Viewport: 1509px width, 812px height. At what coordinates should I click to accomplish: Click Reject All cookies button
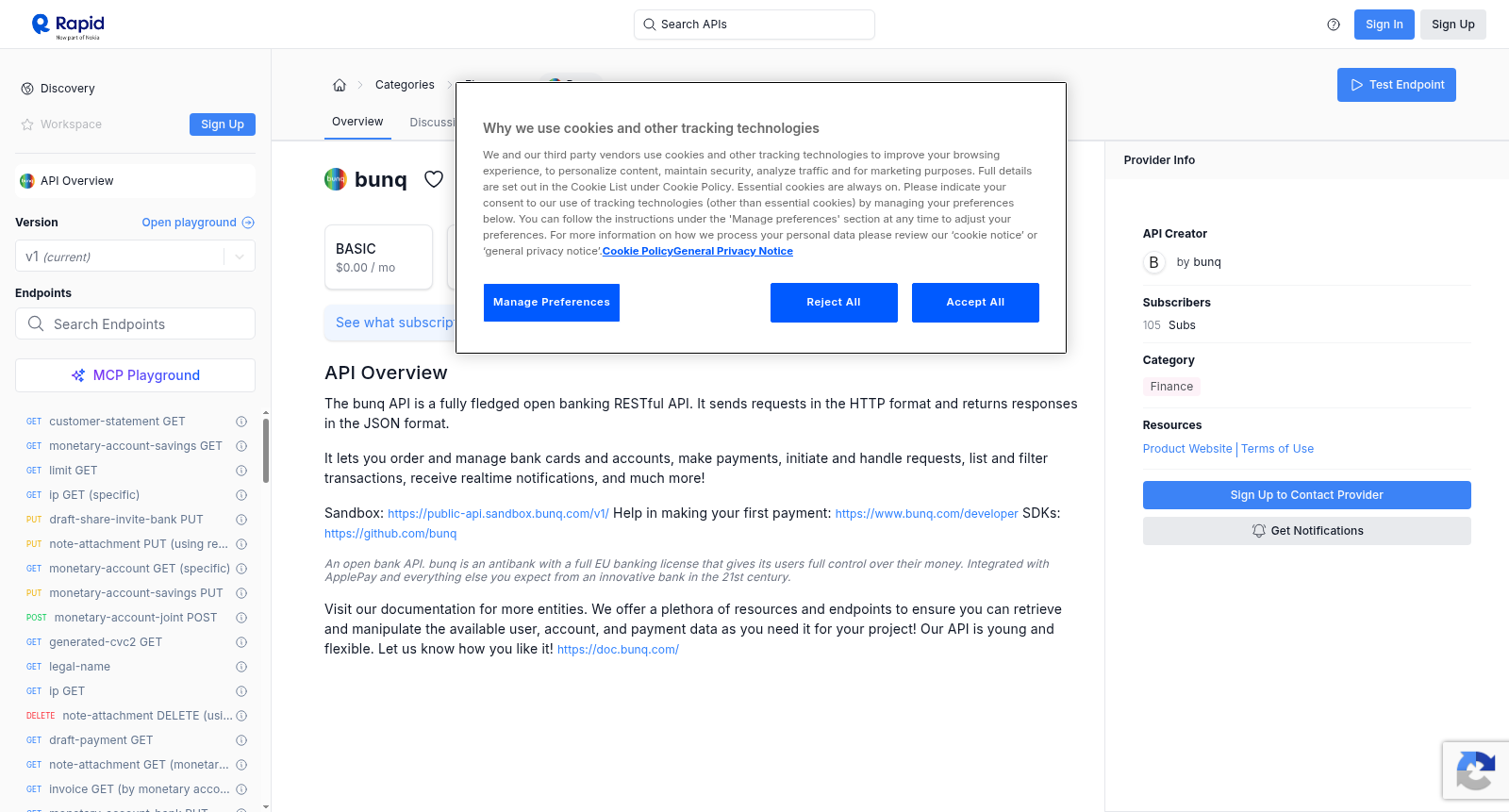coord(834,303)
